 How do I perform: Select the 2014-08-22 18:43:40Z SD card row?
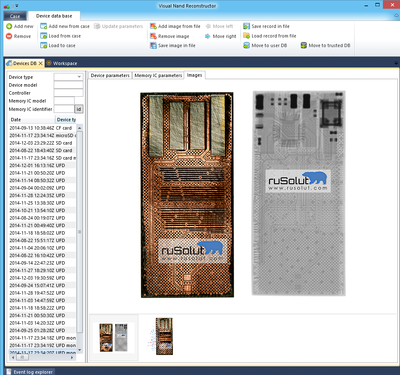pos(43,150)
